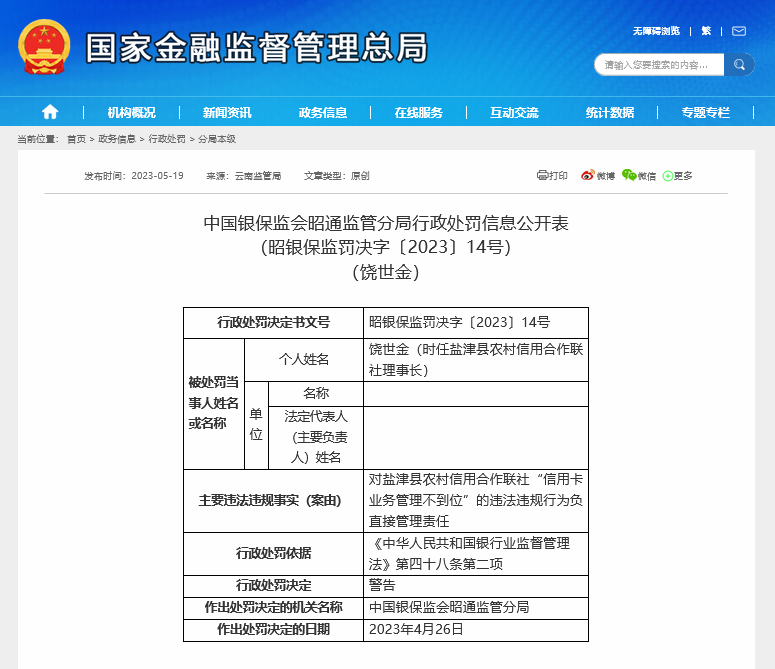Switch to traditional Chinese 繁
This screenshot has height=669, width=775.
(706, 31)
